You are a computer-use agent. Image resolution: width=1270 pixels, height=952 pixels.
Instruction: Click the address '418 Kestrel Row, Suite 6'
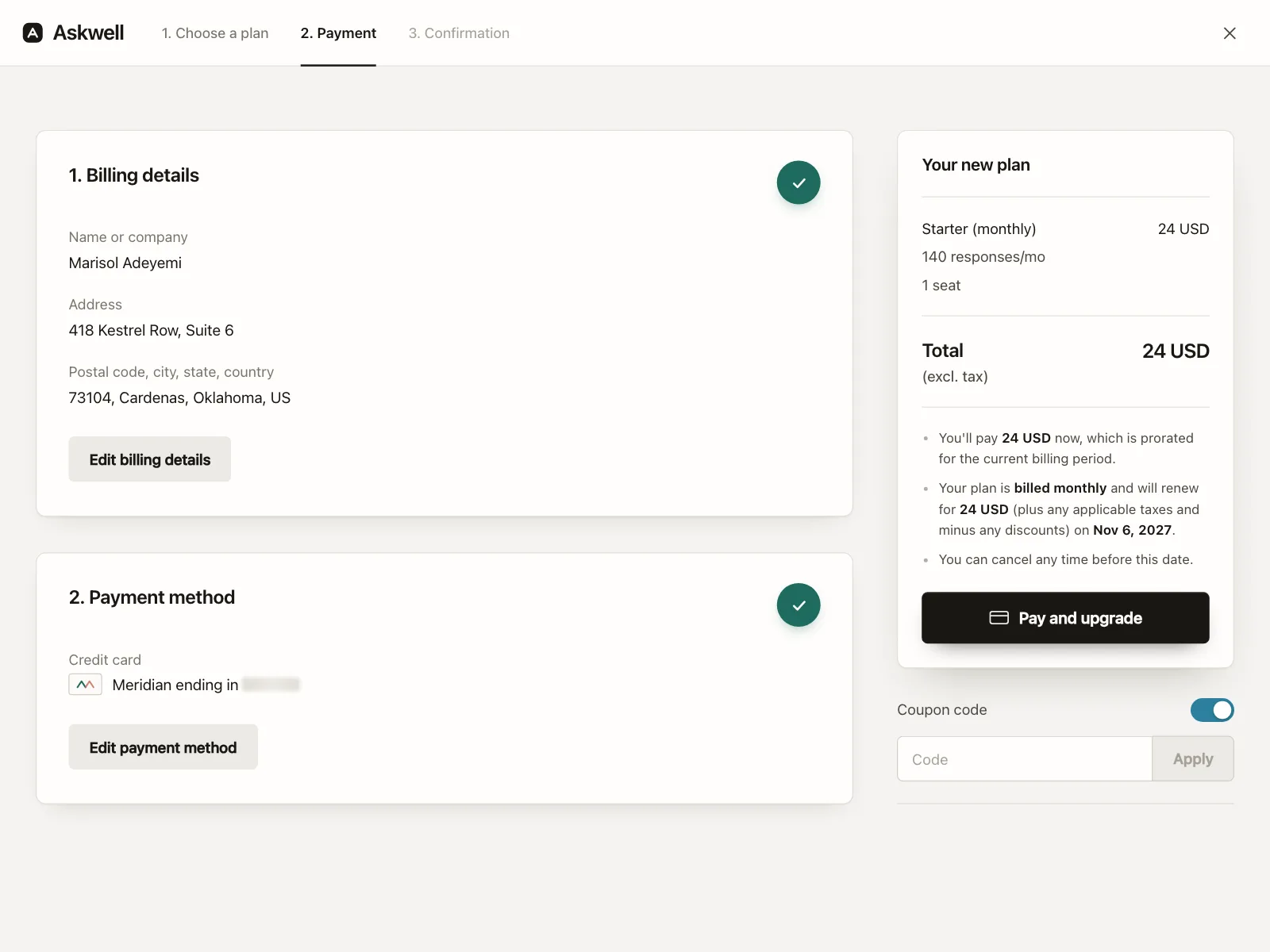point(152,330)
